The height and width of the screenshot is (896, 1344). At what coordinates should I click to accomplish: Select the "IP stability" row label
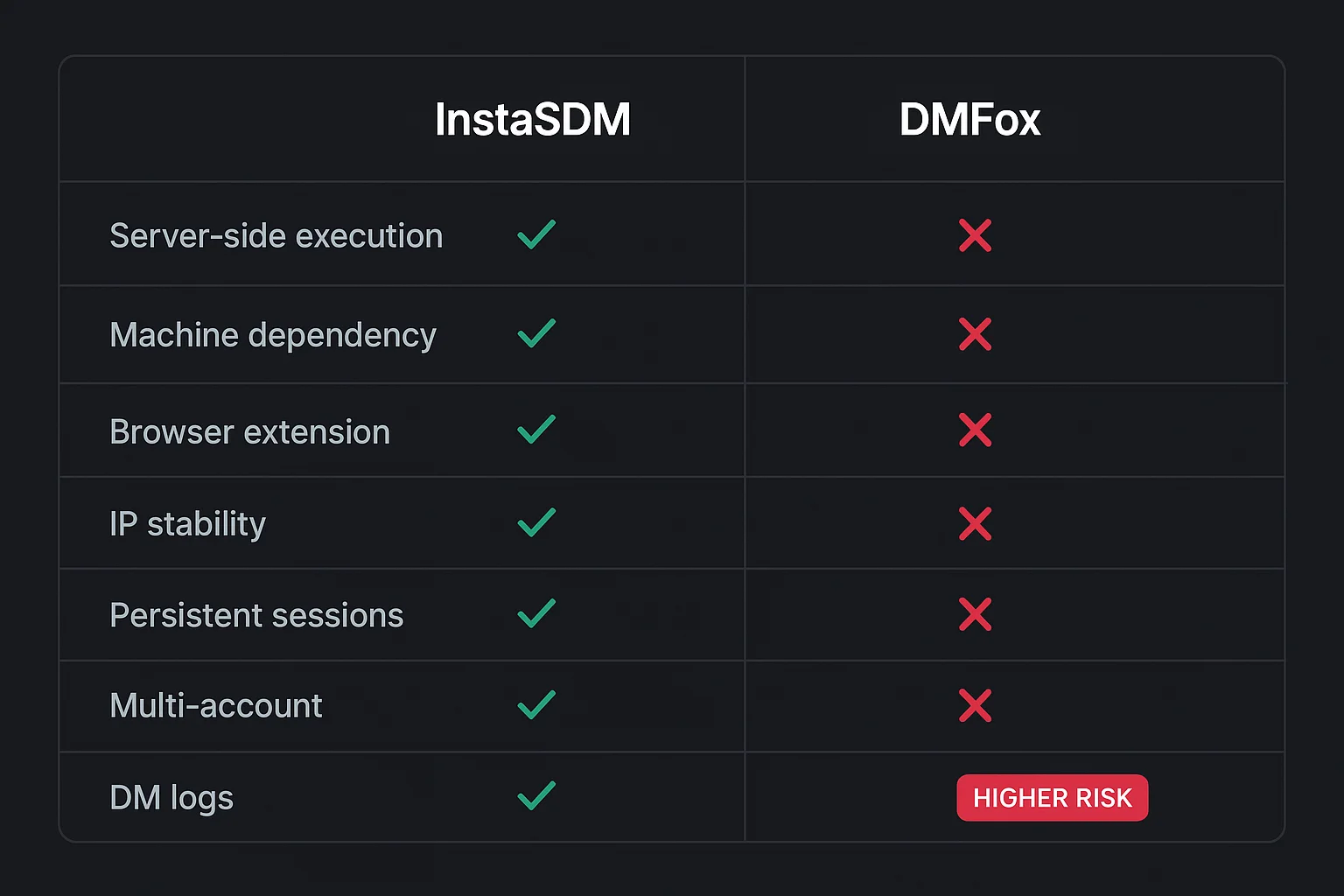[187, 525]
